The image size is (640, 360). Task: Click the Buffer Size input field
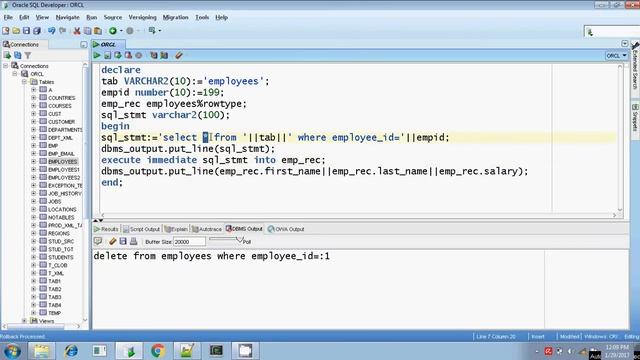pos(189,242)
